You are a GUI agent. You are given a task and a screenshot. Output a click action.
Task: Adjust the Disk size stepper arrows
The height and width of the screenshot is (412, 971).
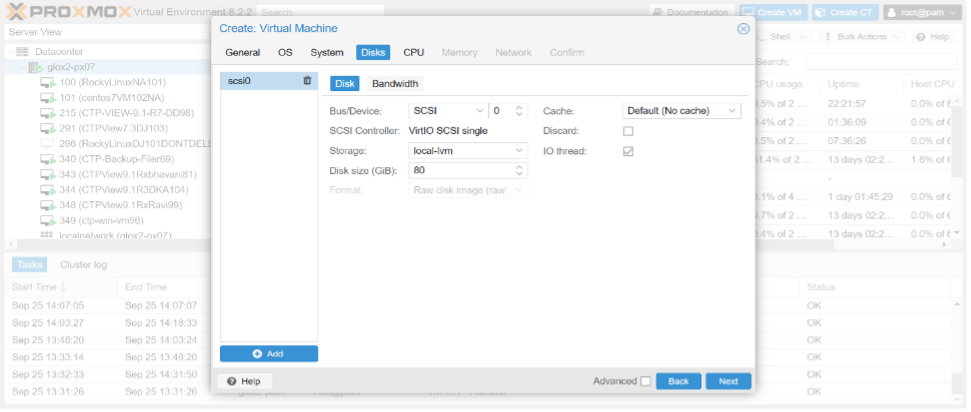[x=520, y=170]
